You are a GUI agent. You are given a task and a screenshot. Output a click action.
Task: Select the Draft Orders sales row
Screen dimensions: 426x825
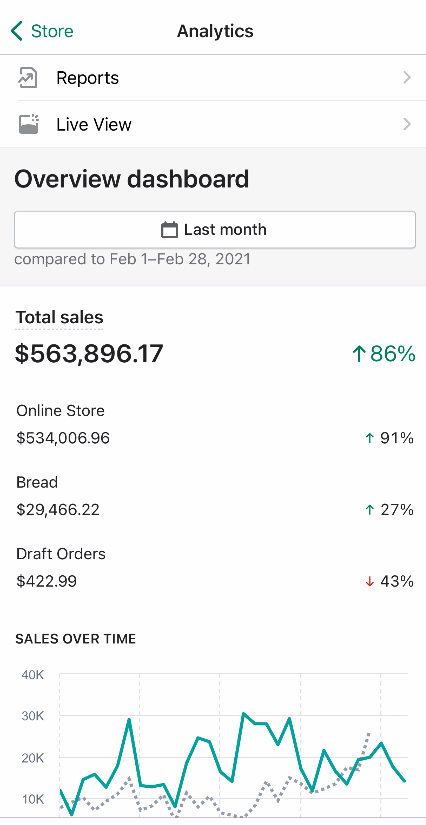pos(215,568)
